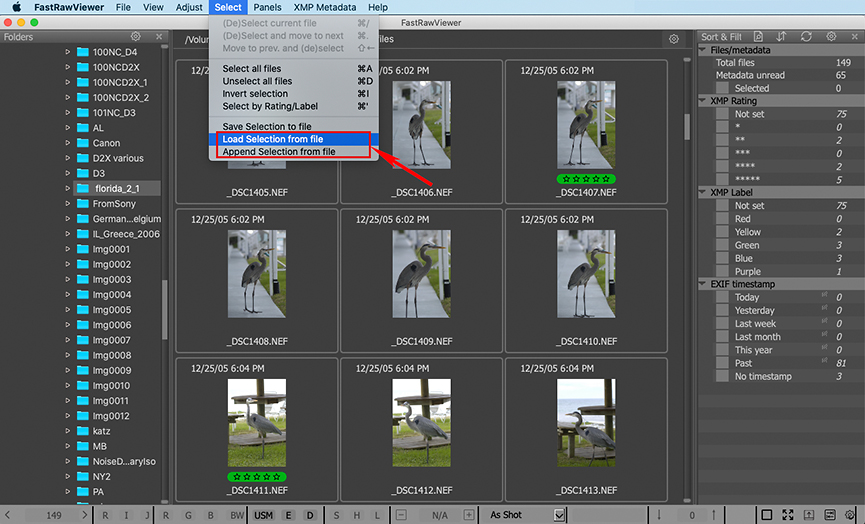Open the XMP Metadata menu

(x=324, y=7)
